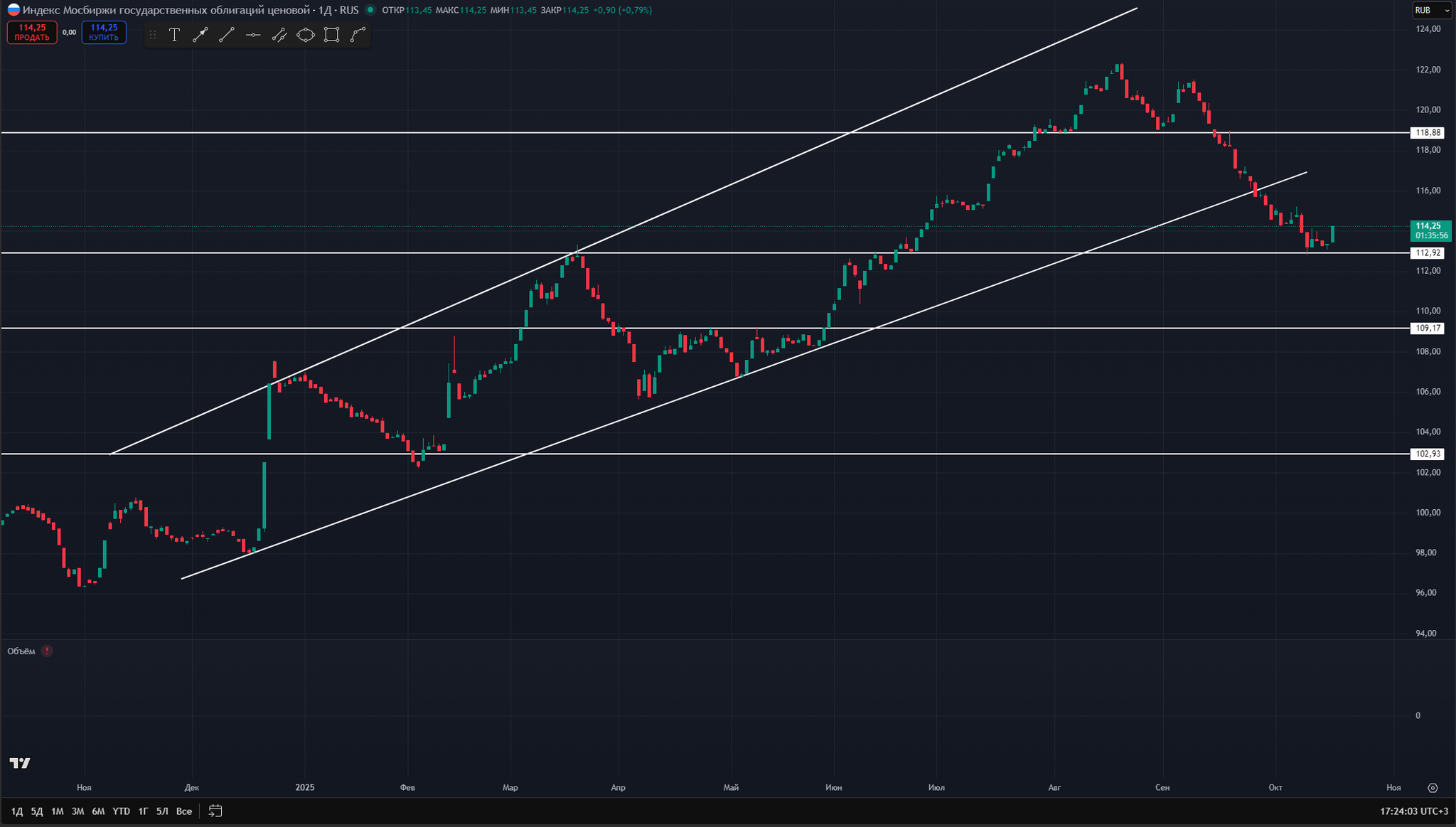Click the Объём indicator warning icon
Image resolution: width=1456 pixels, height=827 pixels.
point(47,651)
